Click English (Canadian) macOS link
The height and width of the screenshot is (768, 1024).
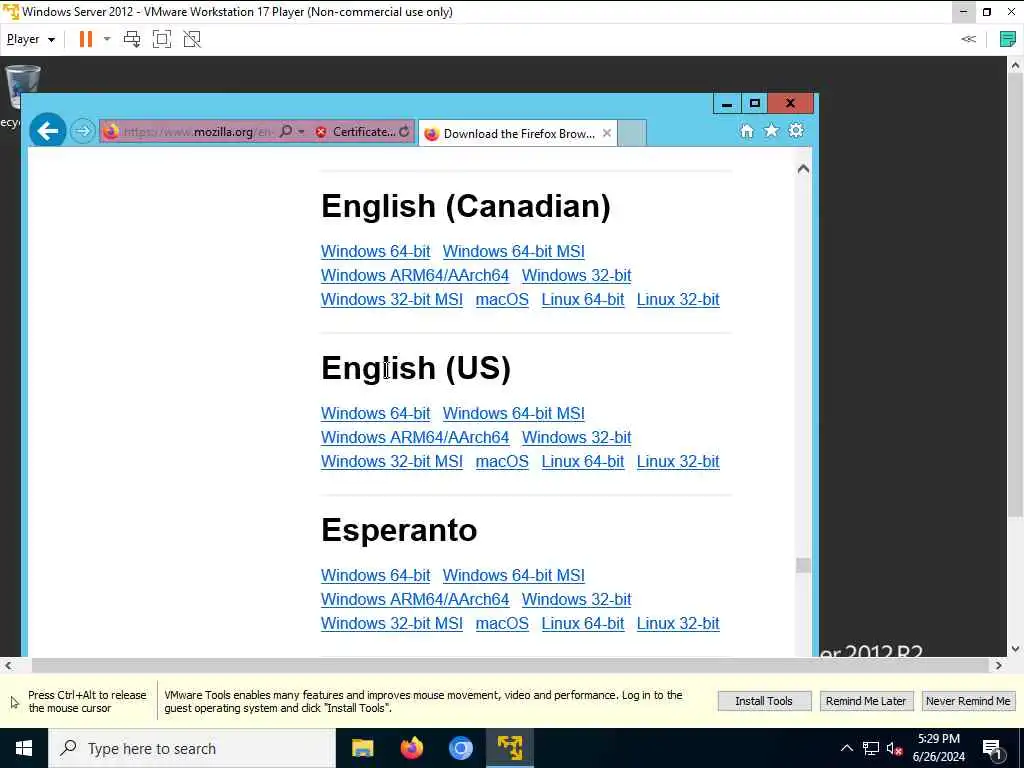(x=502, y=300)
